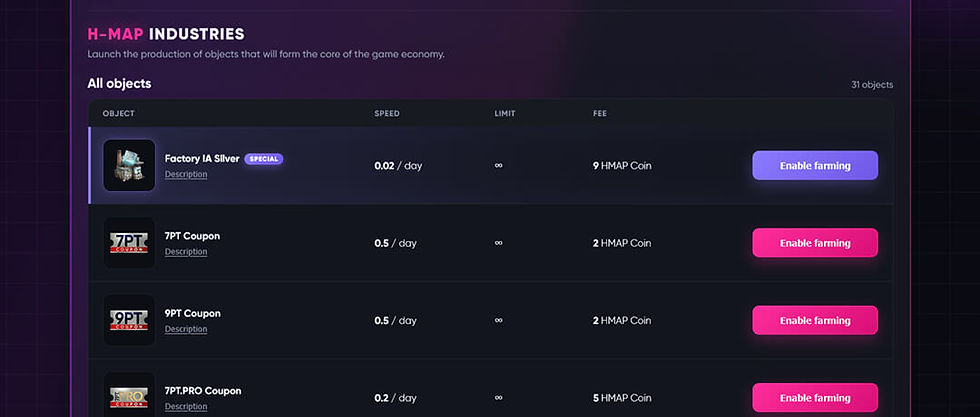Image resolution: width=980 pixels, height=417 pixels.
Task: Enable farming for 9PT Coupon
Action: tap(815, 321)
